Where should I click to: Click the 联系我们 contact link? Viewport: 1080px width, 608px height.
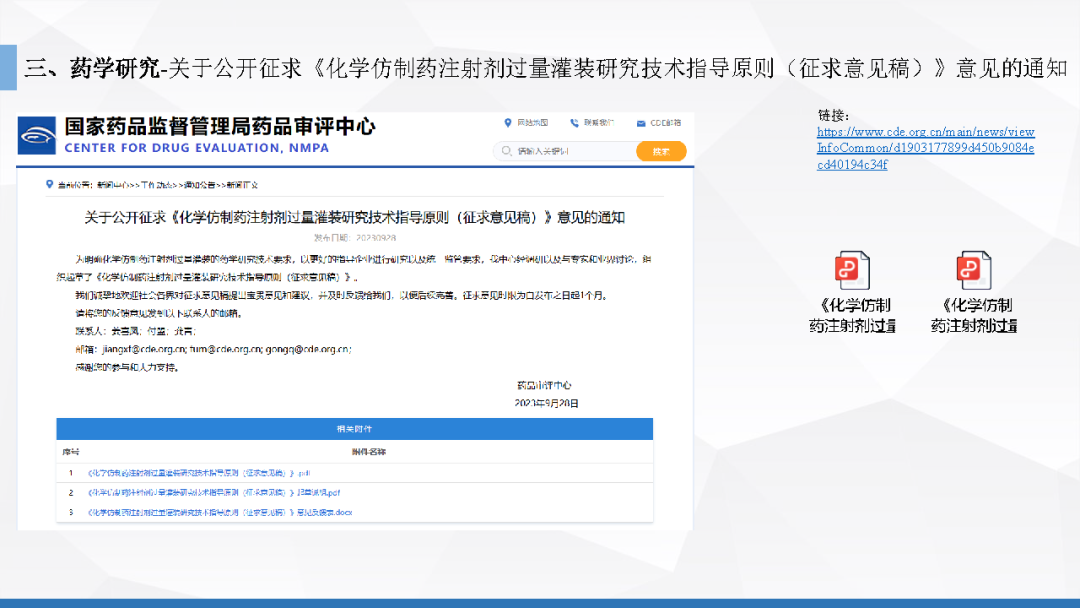click(x=600, y=123)
